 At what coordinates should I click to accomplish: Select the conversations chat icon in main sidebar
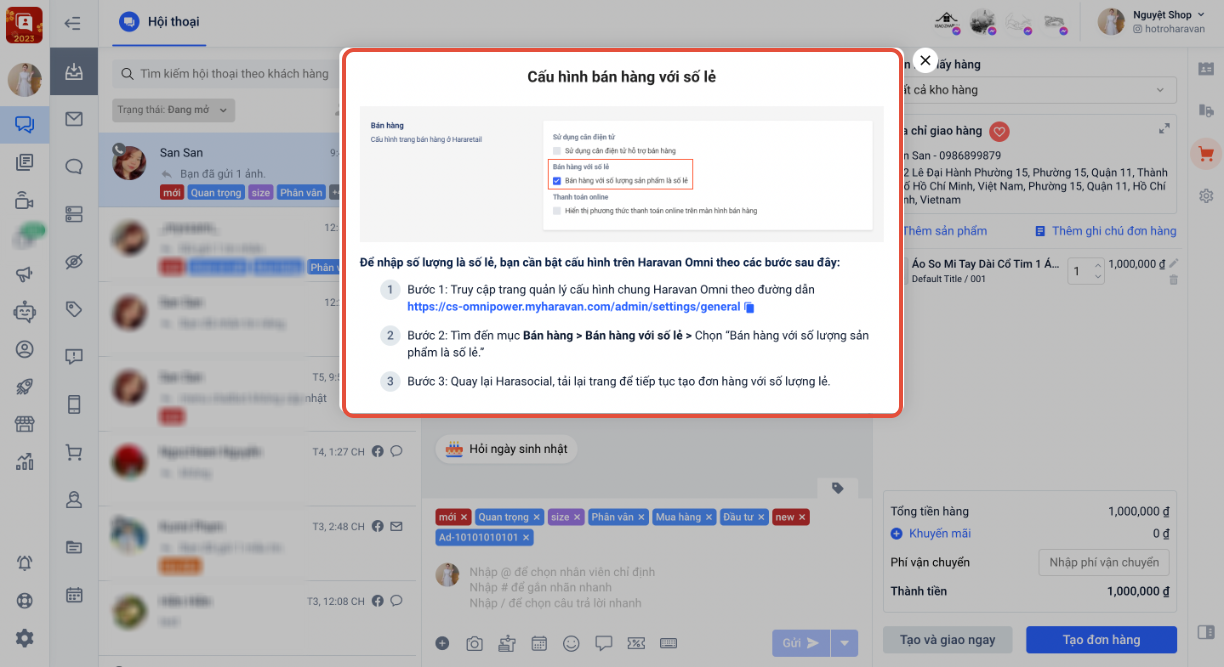pos(25,125)
